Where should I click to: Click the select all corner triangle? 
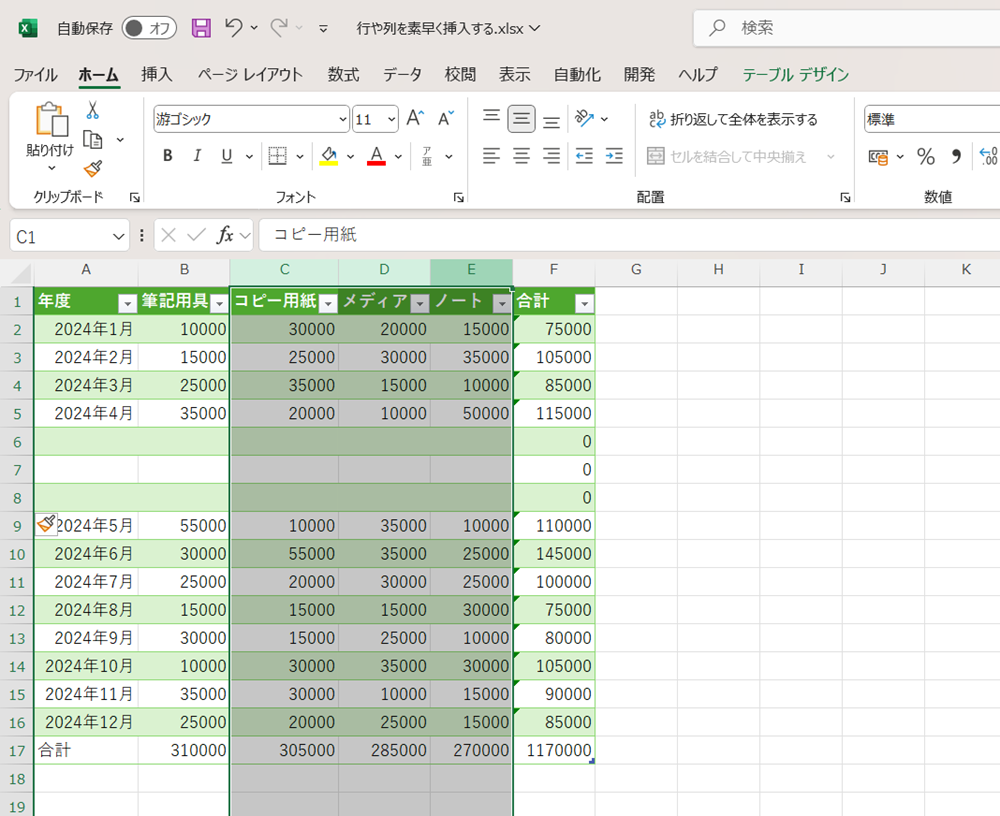pyautogui.click(x=21, y=273)
